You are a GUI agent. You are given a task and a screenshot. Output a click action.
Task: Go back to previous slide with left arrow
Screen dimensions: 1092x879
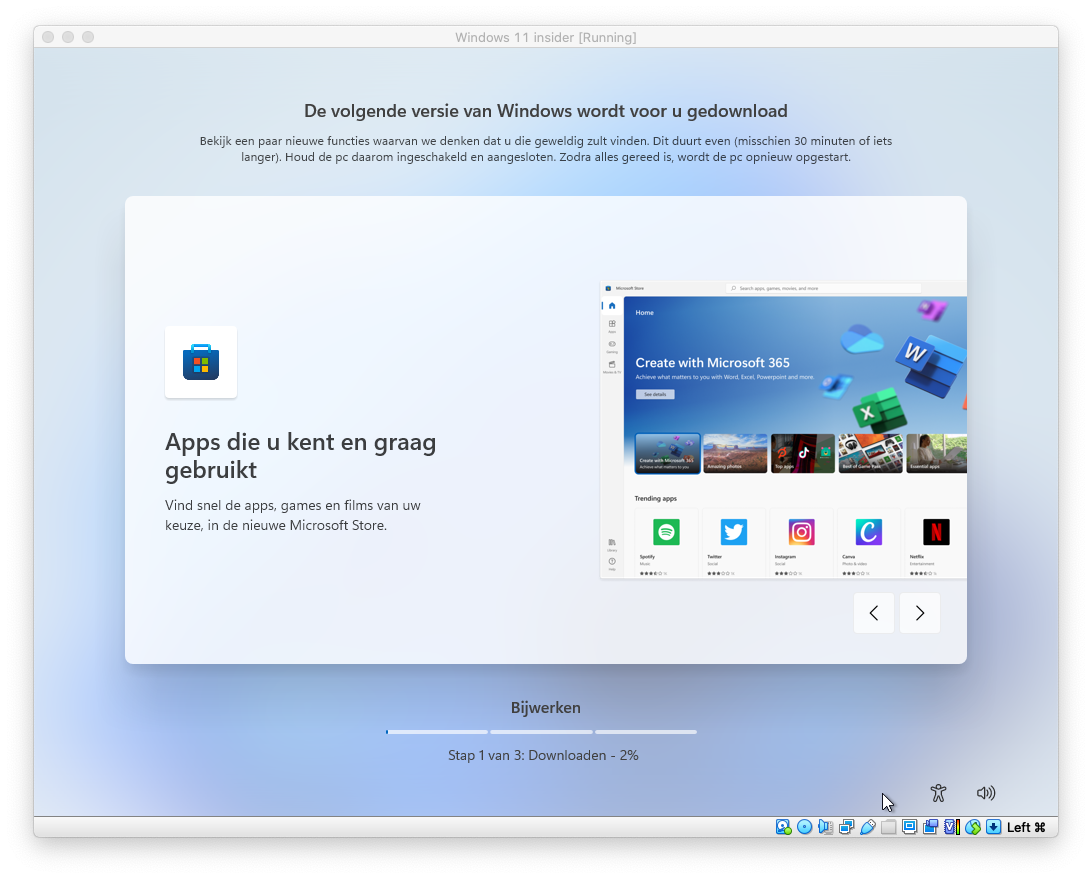(874, 613)
